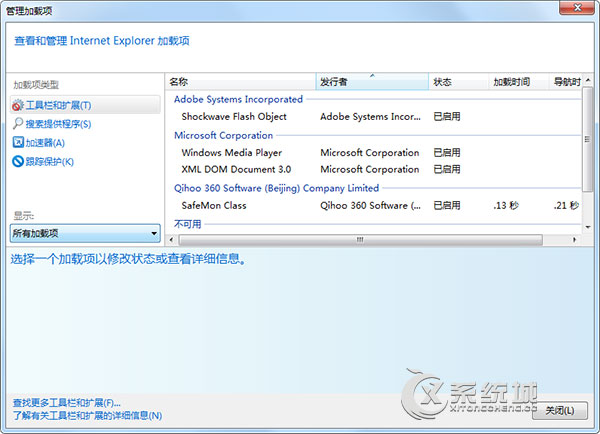The width and height of the screenshot is (600, 434).
Task: Click the 关闭(L) button
Action: (x=559, y=411)
